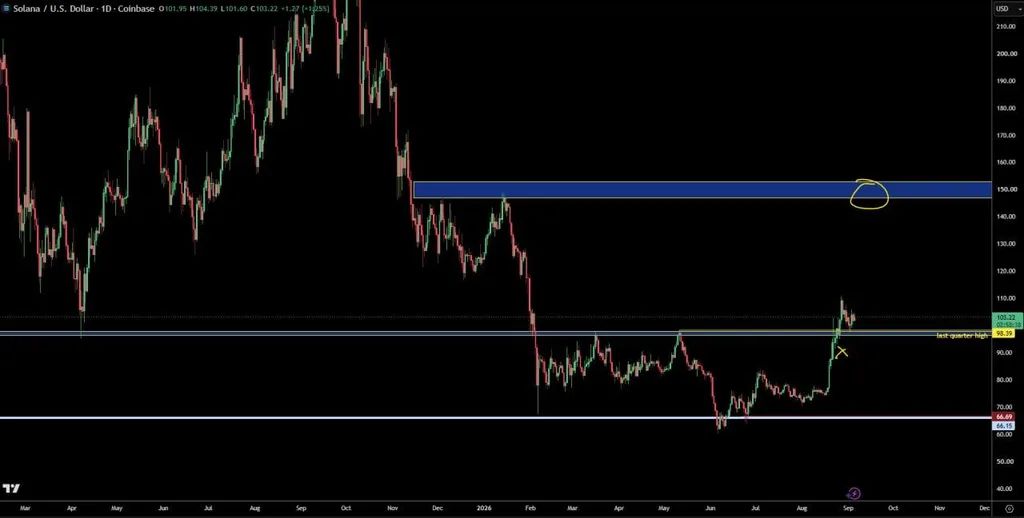Click the TradingView logo

pyautogui.click(x=11, y=489)
